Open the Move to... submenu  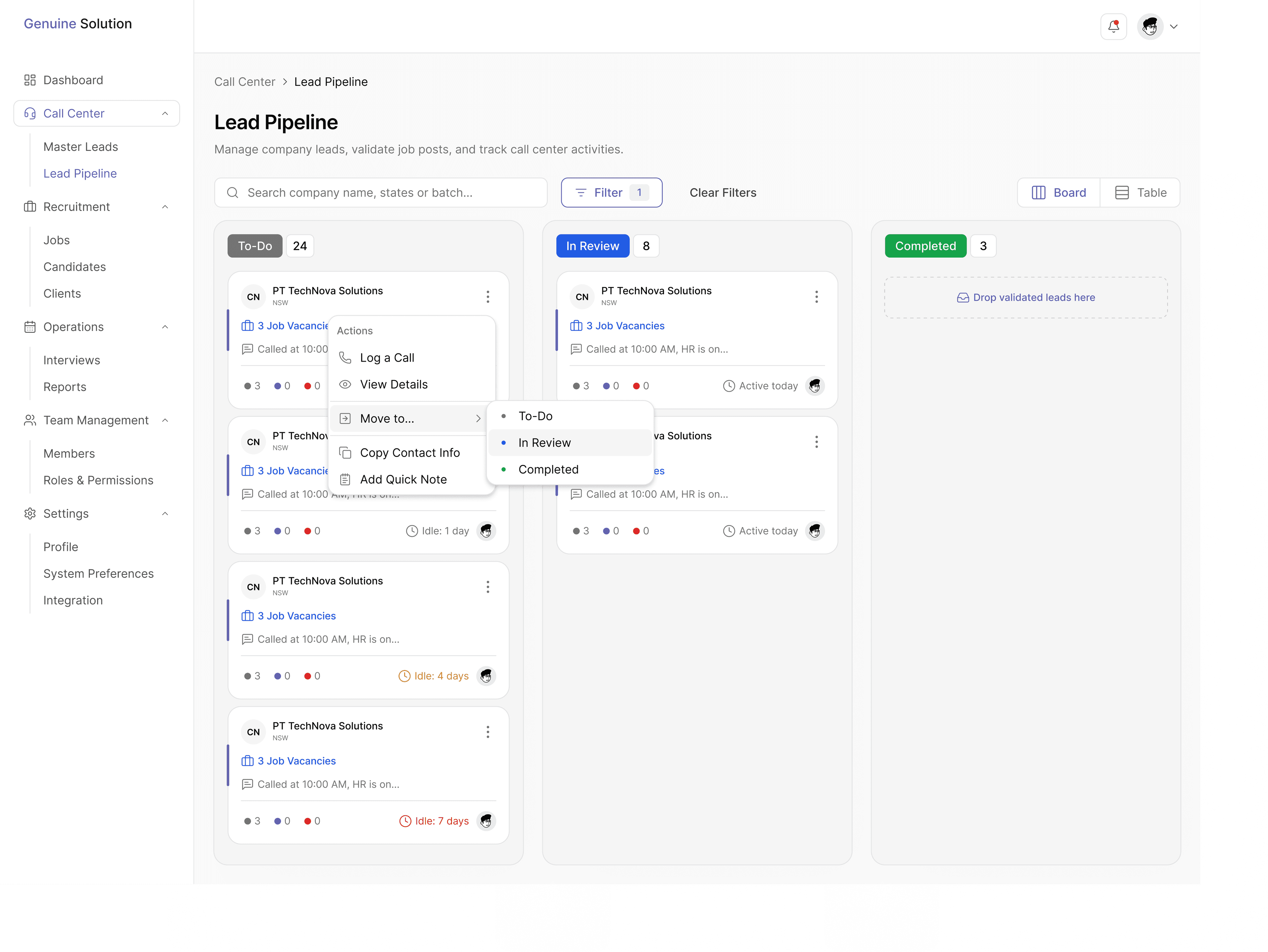tap(409, 419)
